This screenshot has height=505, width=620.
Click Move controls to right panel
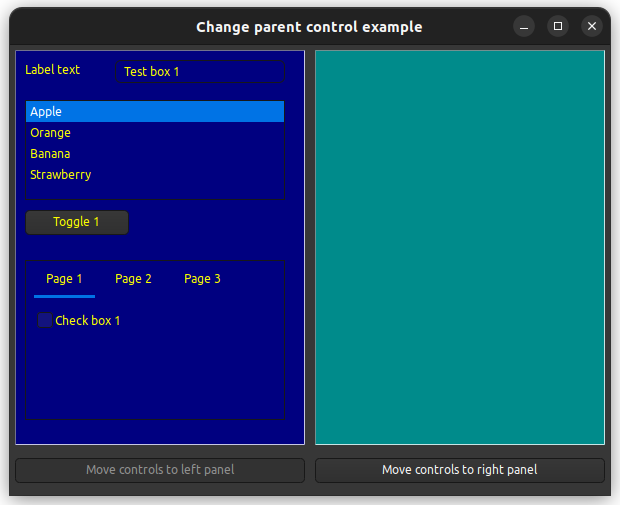[459, 470]
